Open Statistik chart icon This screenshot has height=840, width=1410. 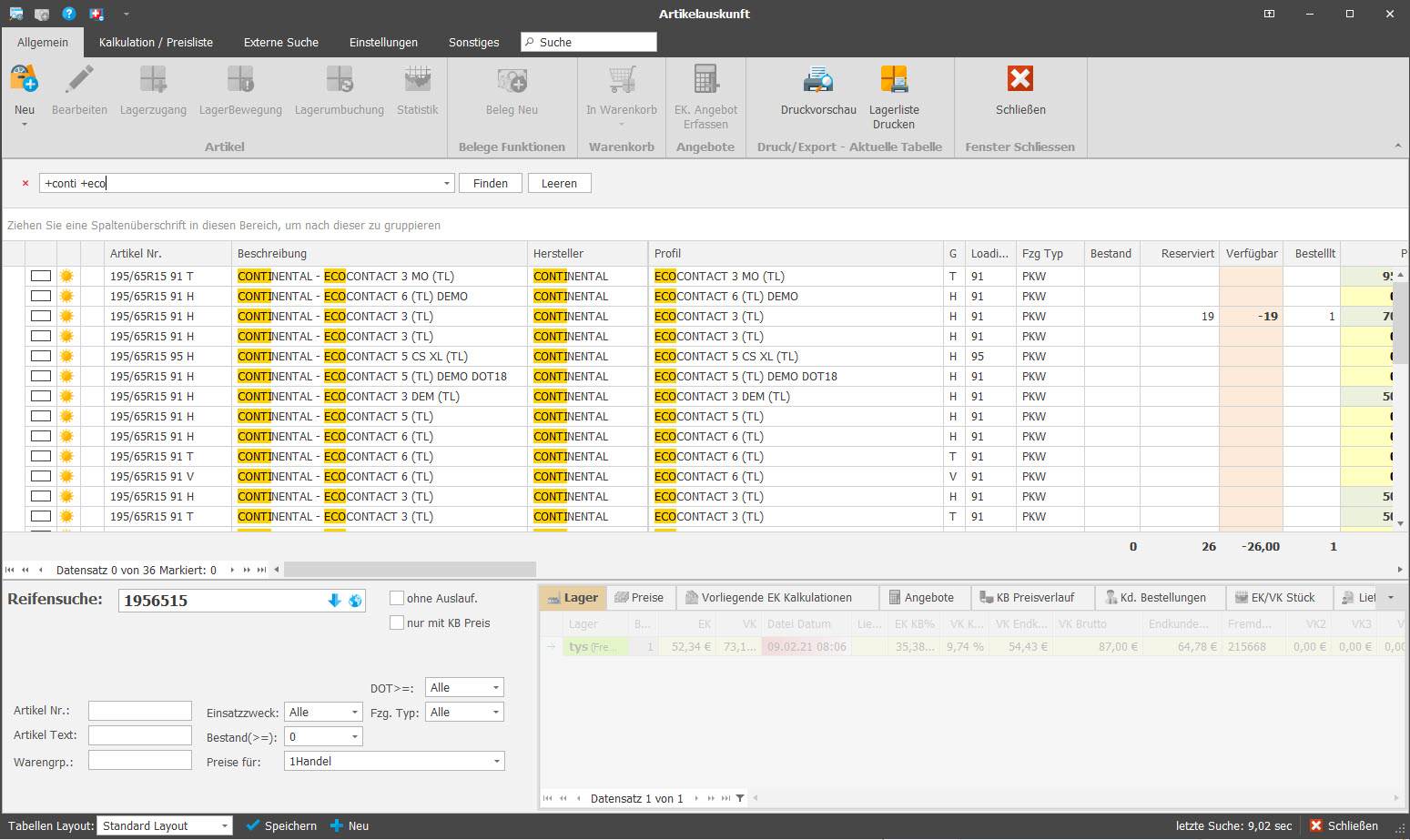tap(418, 80)
